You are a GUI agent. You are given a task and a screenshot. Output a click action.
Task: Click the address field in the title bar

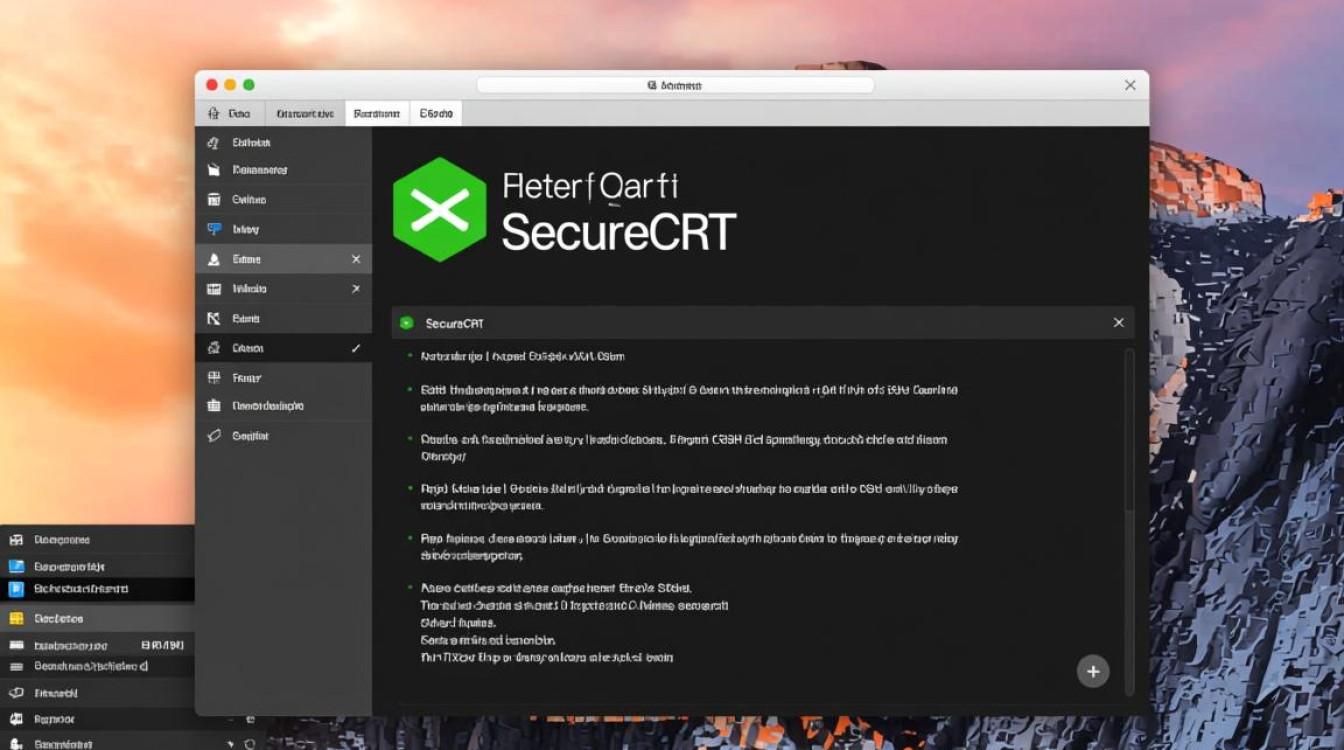(675, 85)
